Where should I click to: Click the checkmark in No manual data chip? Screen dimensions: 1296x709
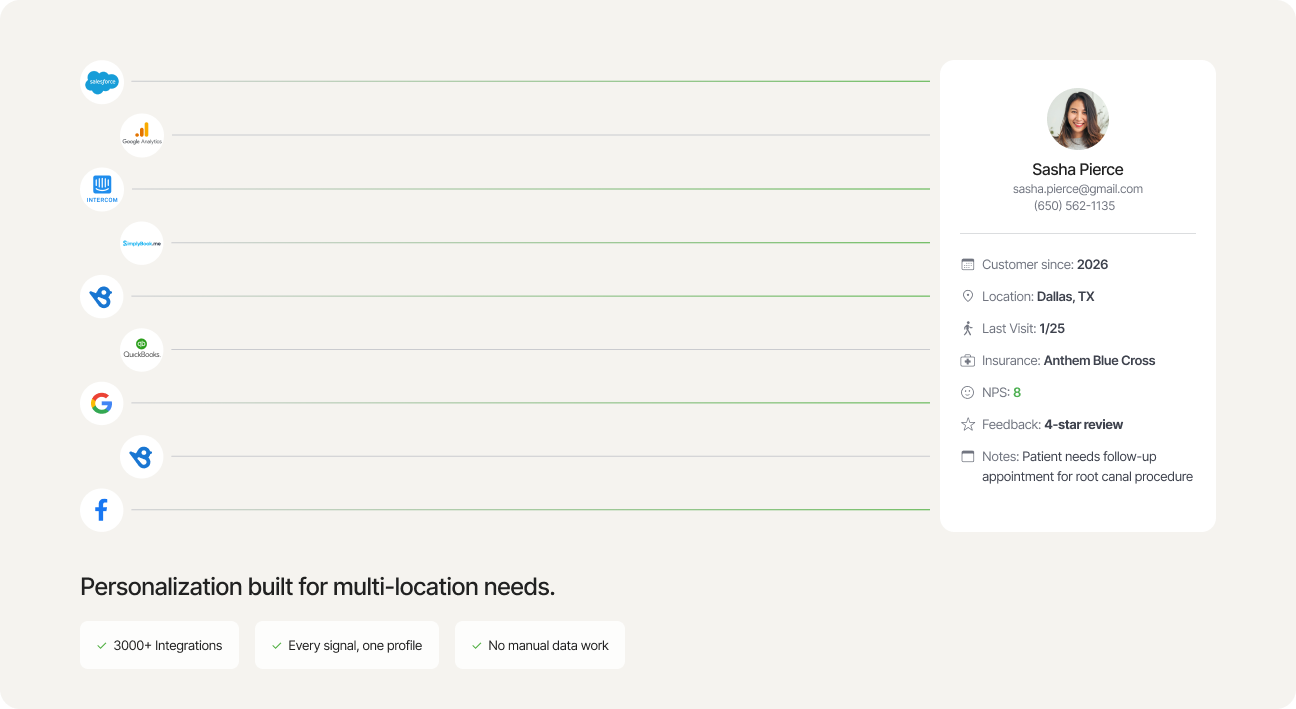[477, 646]
